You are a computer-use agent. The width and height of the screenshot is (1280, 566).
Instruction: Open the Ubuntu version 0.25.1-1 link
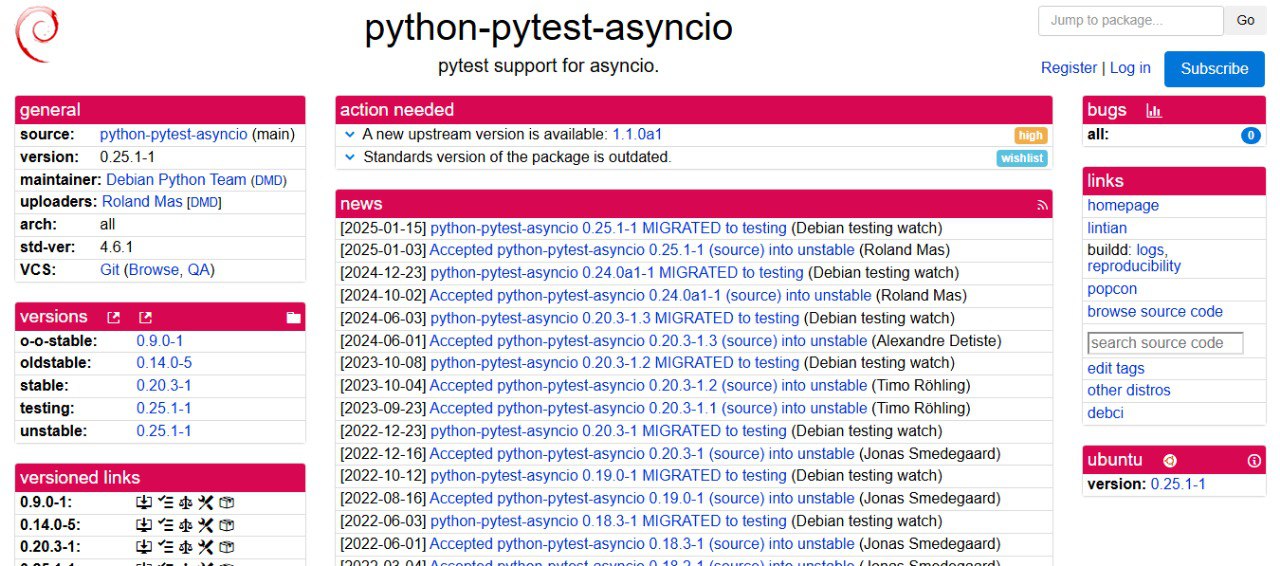pyautogui.click(x=1178, y=484)
